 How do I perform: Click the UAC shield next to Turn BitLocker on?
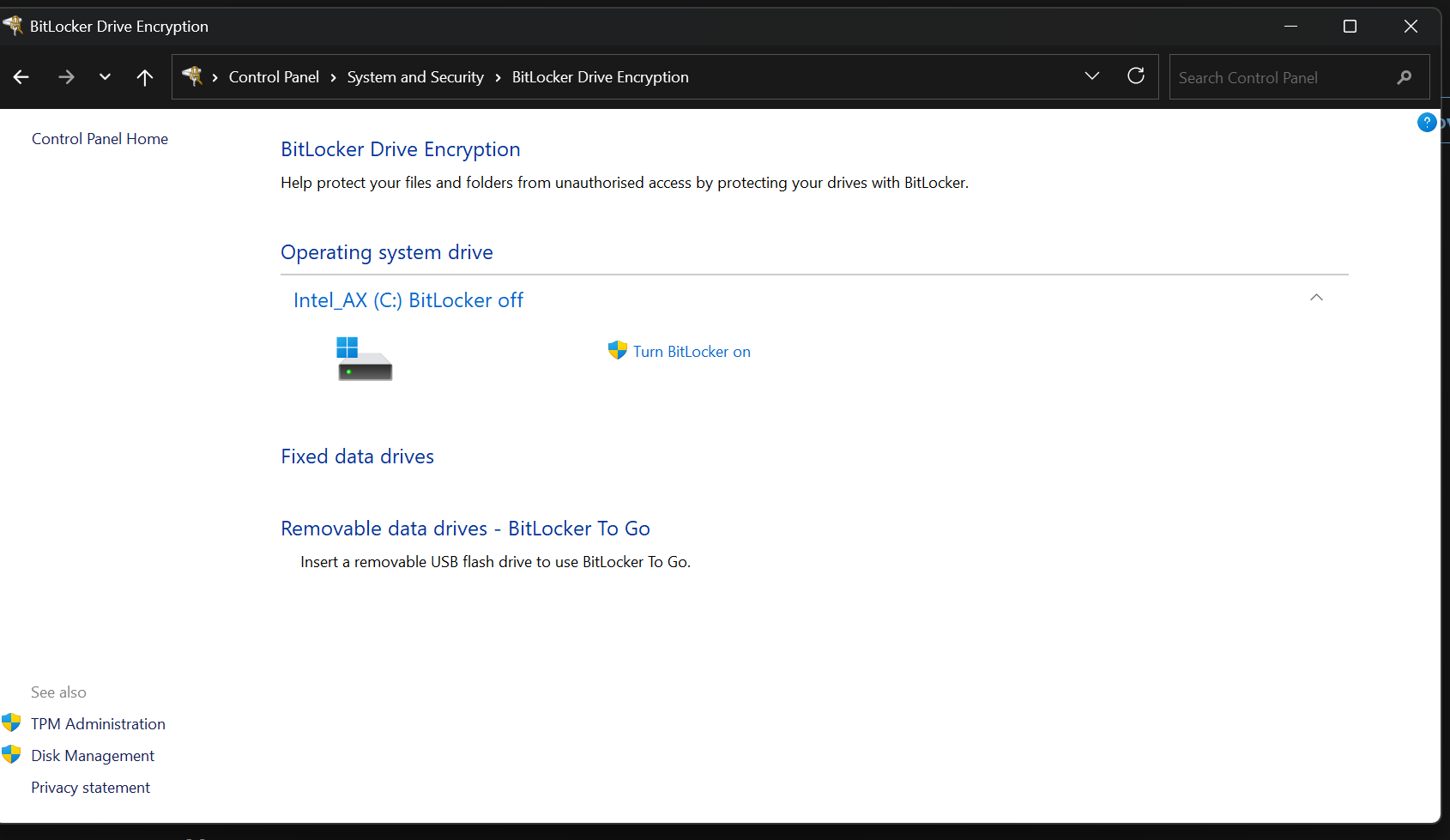click(617, 350)
